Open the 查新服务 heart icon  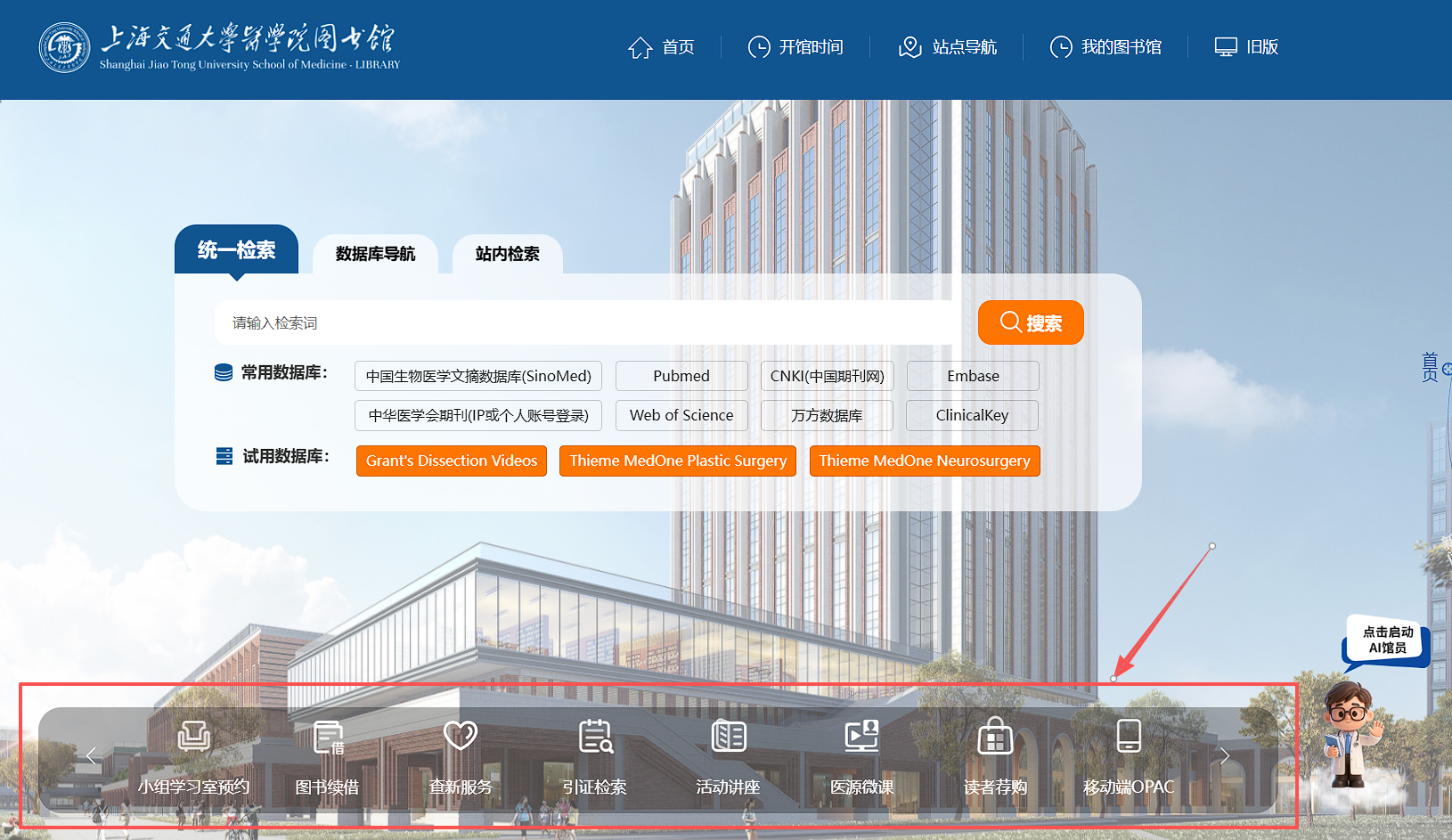[461, 736]
